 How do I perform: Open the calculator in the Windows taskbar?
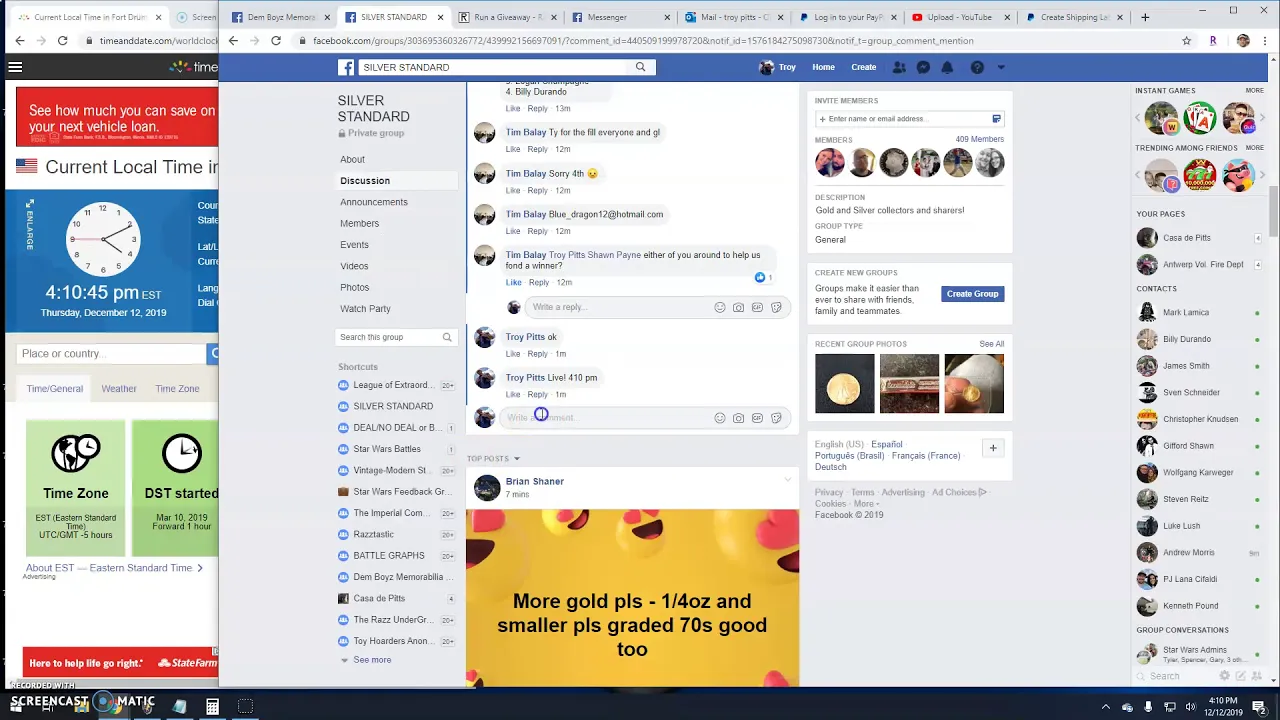point(212,706)
